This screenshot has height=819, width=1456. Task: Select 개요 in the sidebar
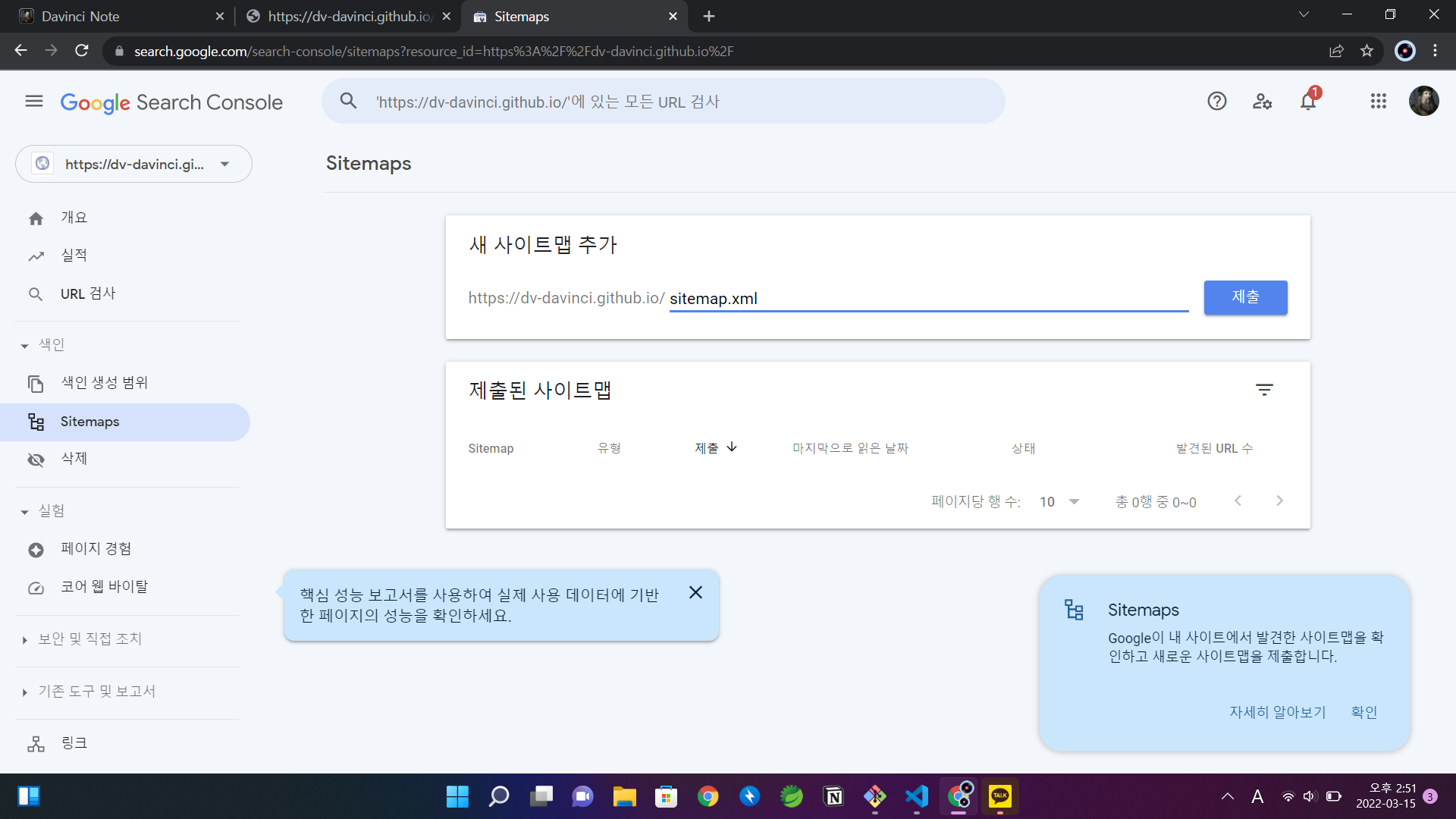(x=75, y=218)
